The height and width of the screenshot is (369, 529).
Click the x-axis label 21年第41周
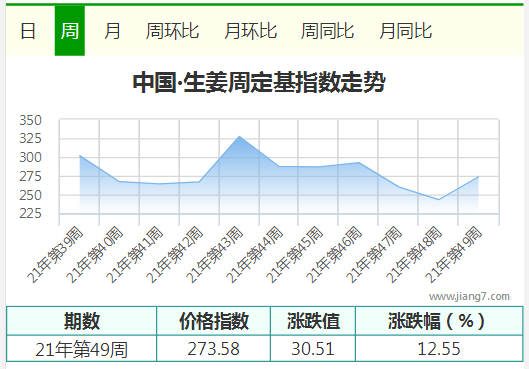point(135,255)
